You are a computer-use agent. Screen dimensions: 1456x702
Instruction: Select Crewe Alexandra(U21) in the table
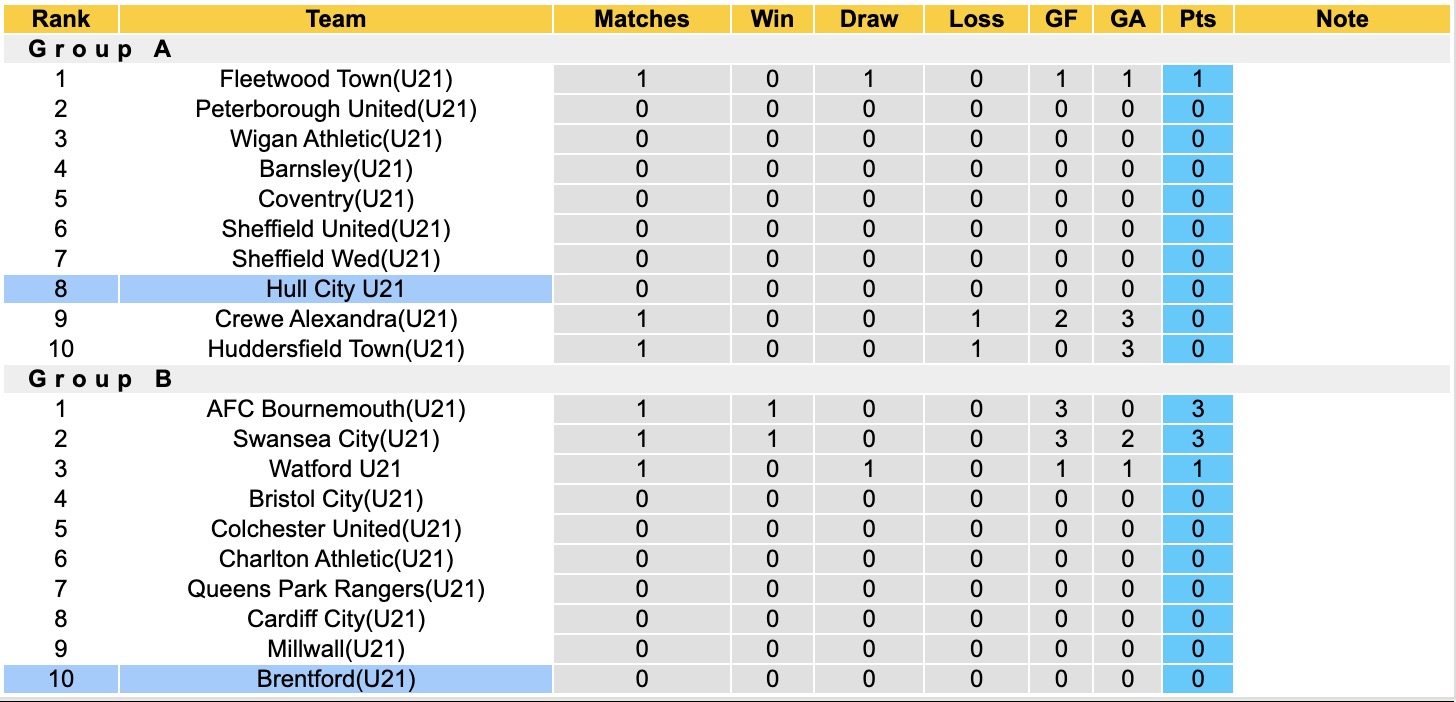[x=336, y=319]
